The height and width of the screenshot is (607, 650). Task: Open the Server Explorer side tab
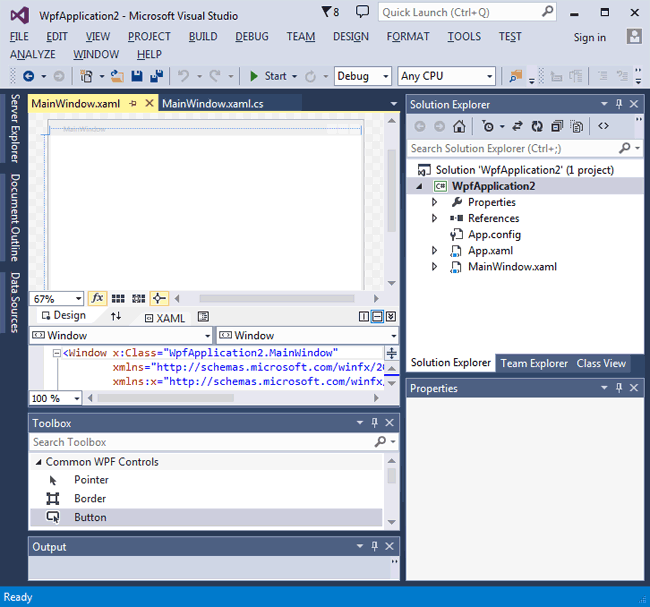15,128
